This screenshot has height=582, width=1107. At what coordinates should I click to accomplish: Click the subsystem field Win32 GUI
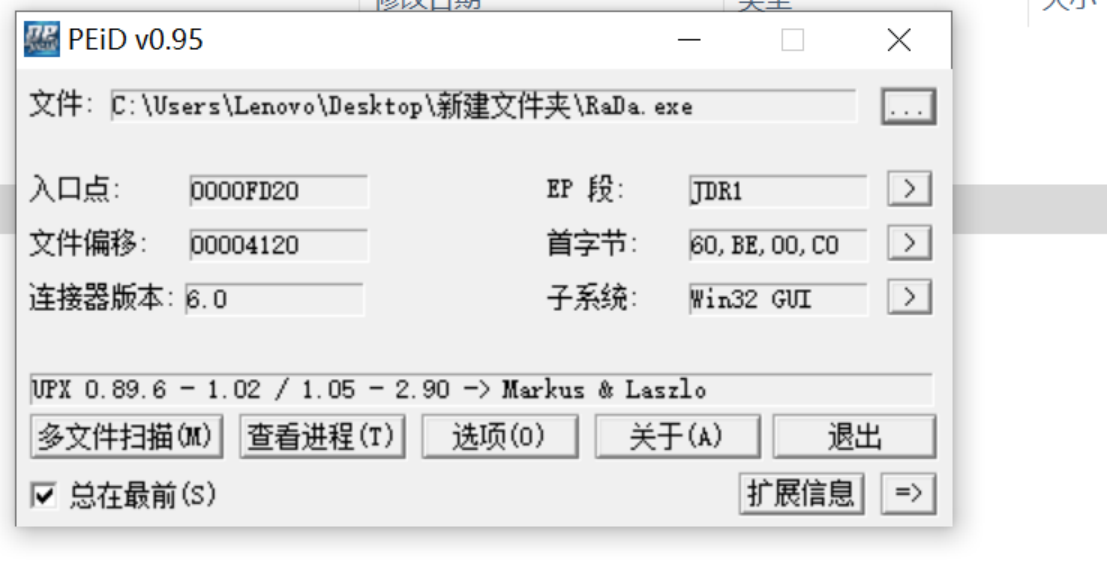(778, 299)
